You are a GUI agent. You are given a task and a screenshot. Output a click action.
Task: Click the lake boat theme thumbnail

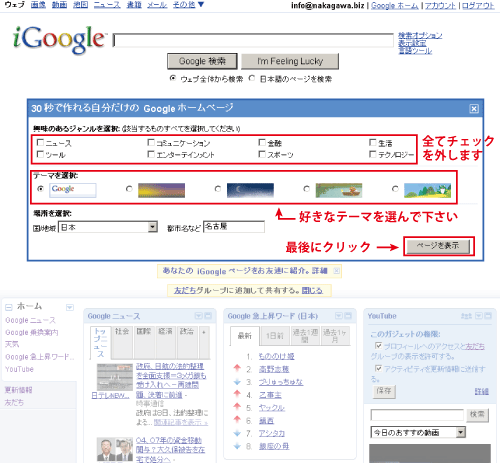point(339,190)
